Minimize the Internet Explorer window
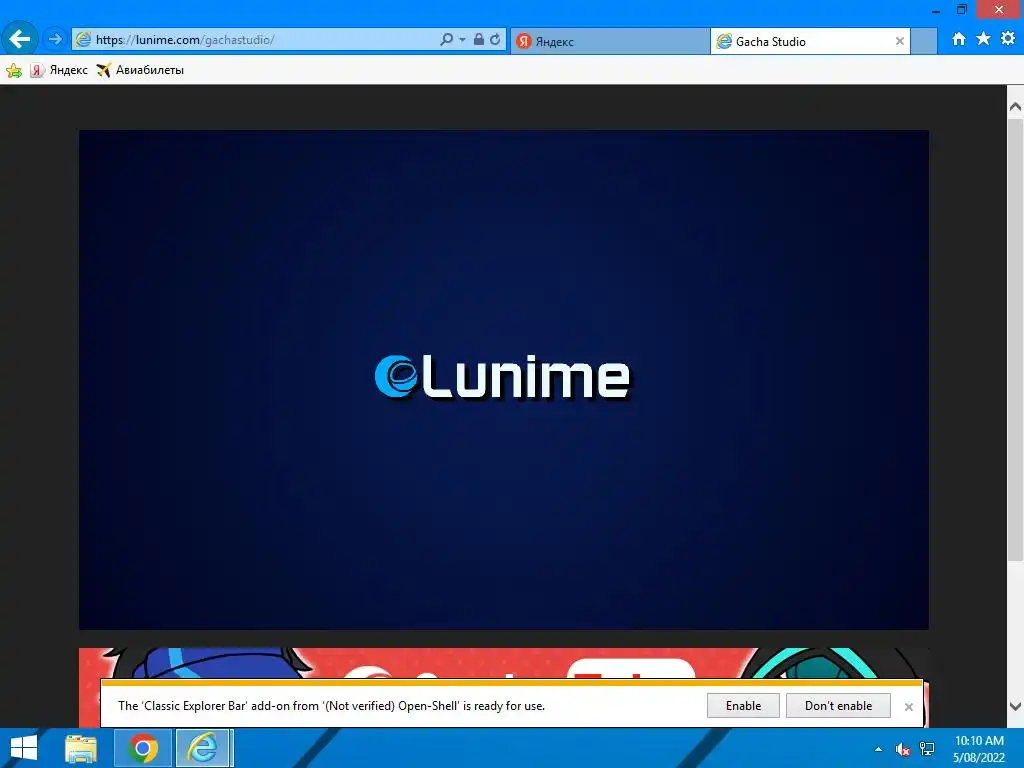1024x768 pixels. 936,10
